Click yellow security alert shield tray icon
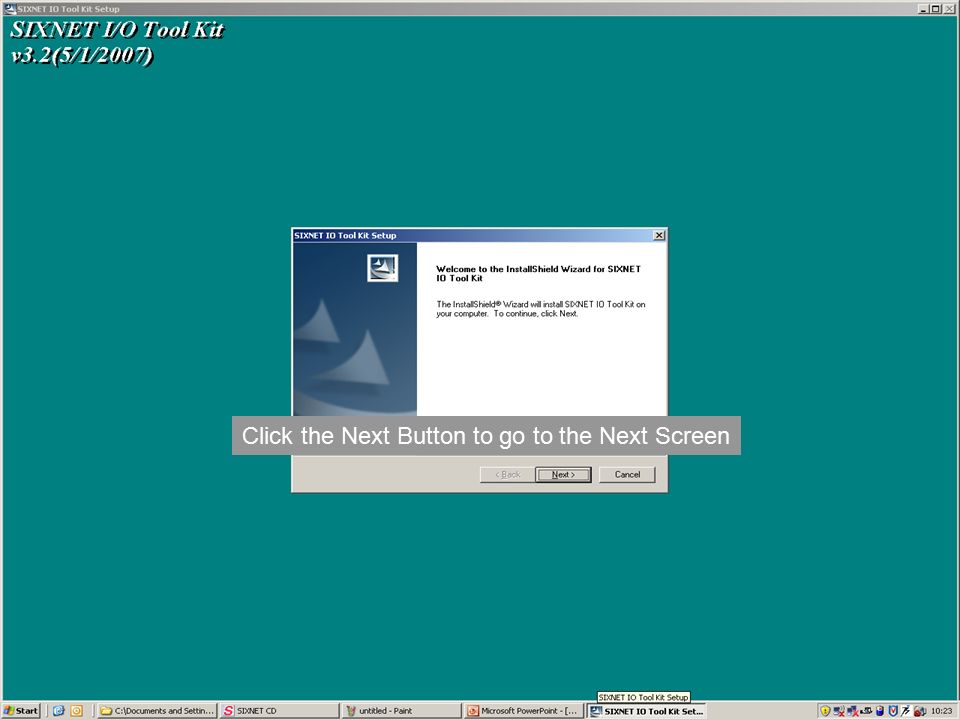960x720 pixels. coord(825,711)
